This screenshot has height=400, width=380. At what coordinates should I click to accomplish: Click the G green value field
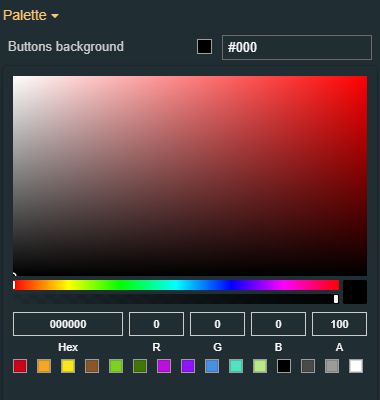click(217, 324)
